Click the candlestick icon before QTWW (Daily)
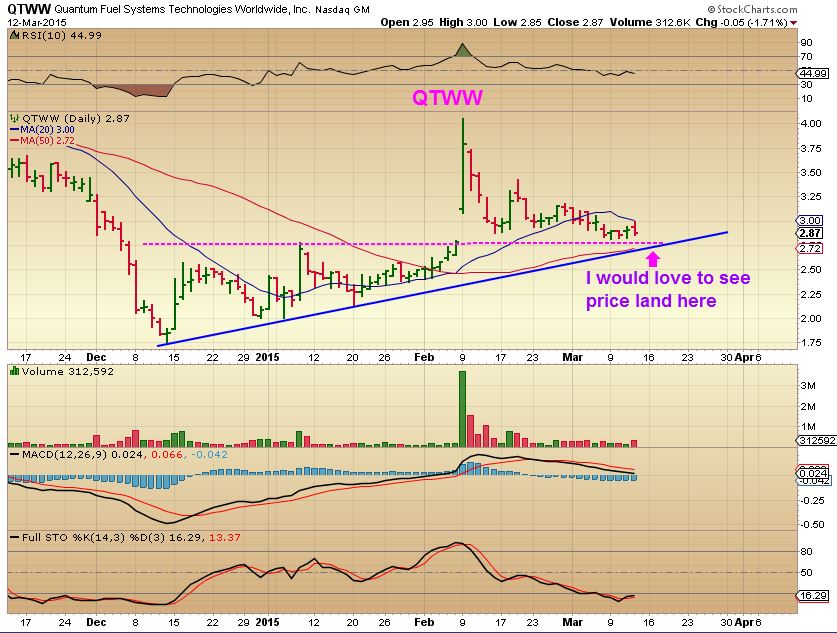This screenshot has height=633, width=837. click(x=15, y=118)
